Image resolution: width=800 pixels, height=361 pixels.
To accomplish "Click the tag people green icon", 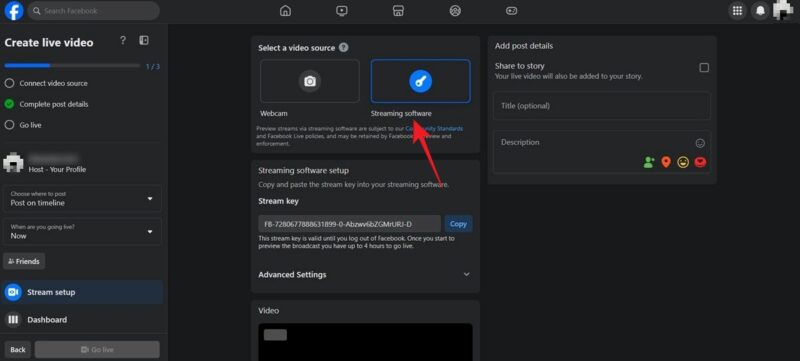I will click(648, 162).
